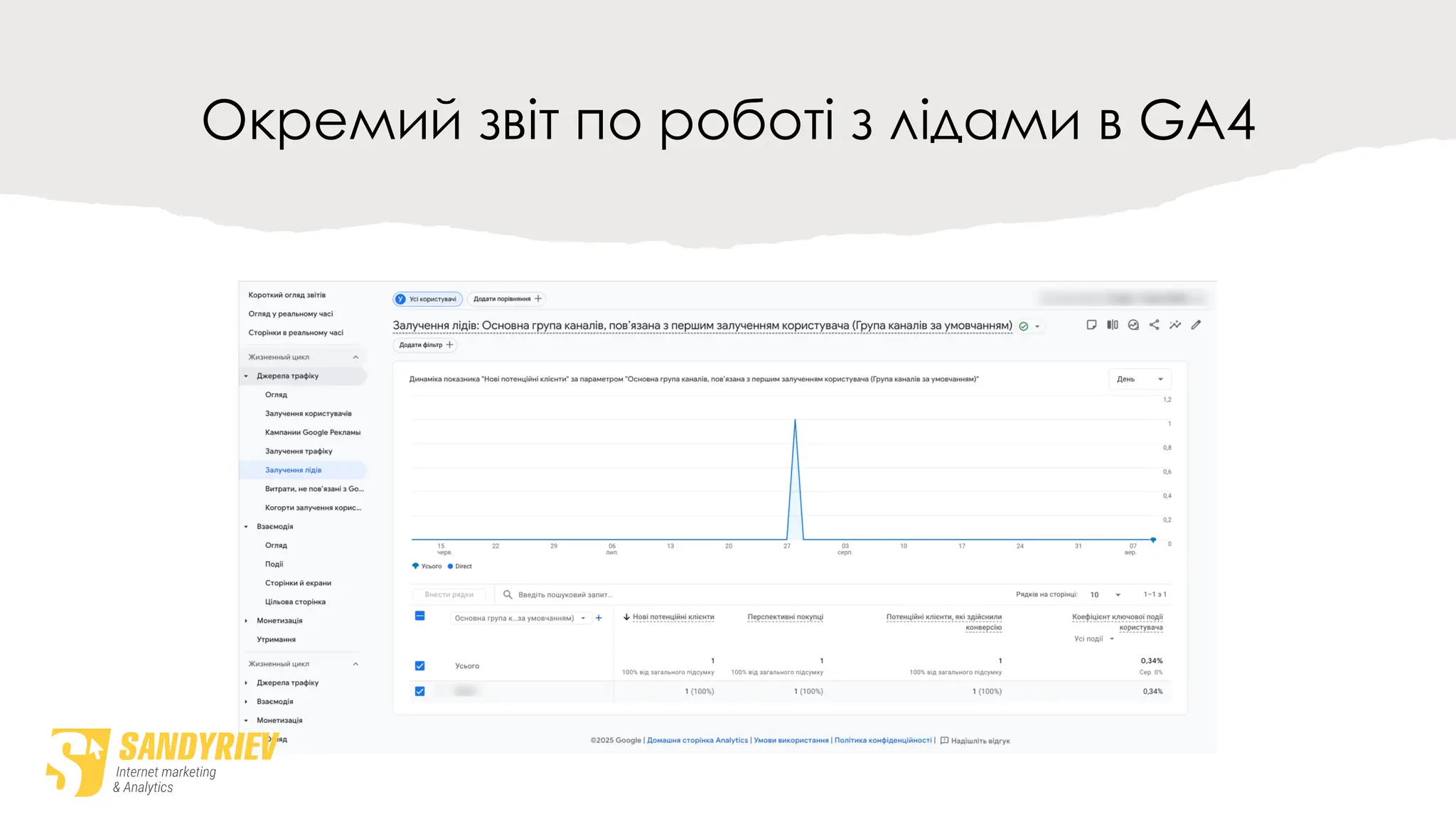The image size is (1456, 819).
Task: Open 'Домашня сторінка Analytics' link
Action: [x=697, y=740]
